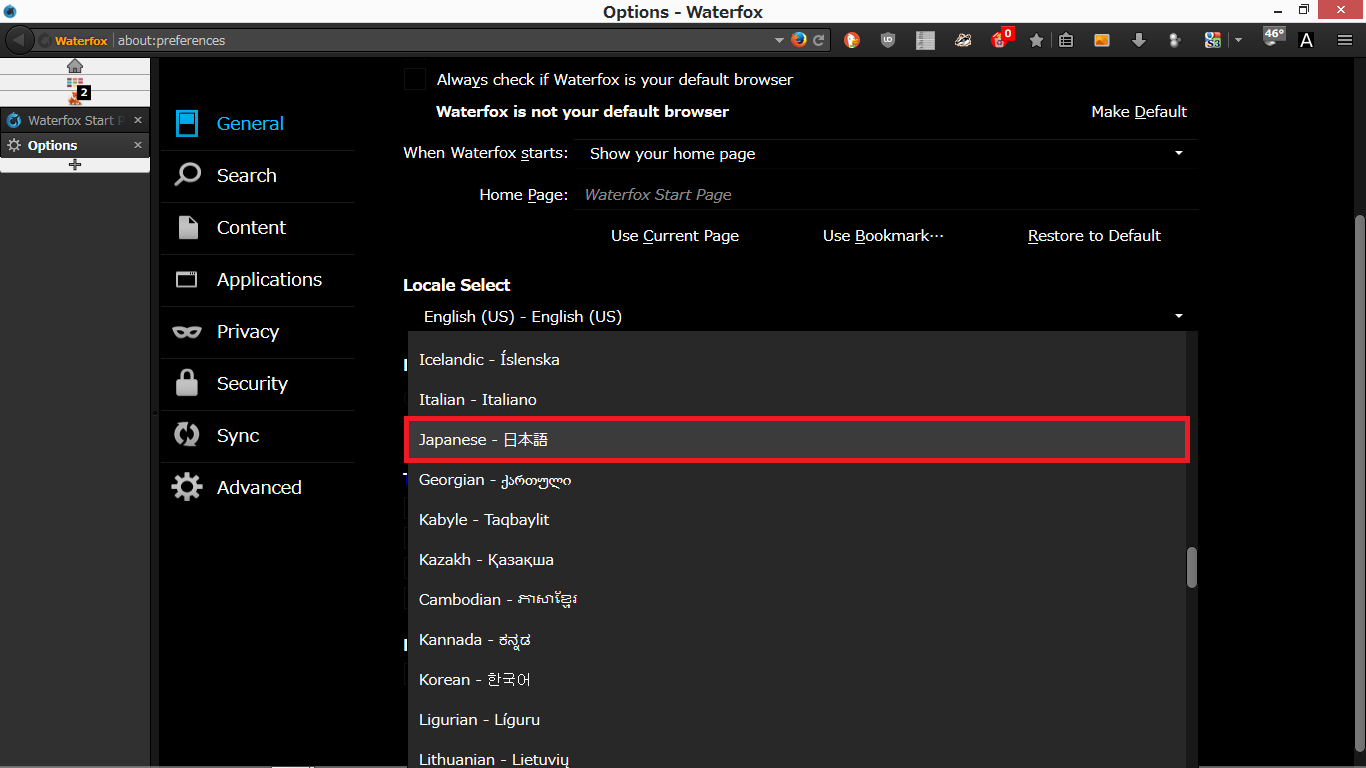Click the reload icon in the address bar
The height and width of the screenshot is (768, 1366).
(819, 40)
